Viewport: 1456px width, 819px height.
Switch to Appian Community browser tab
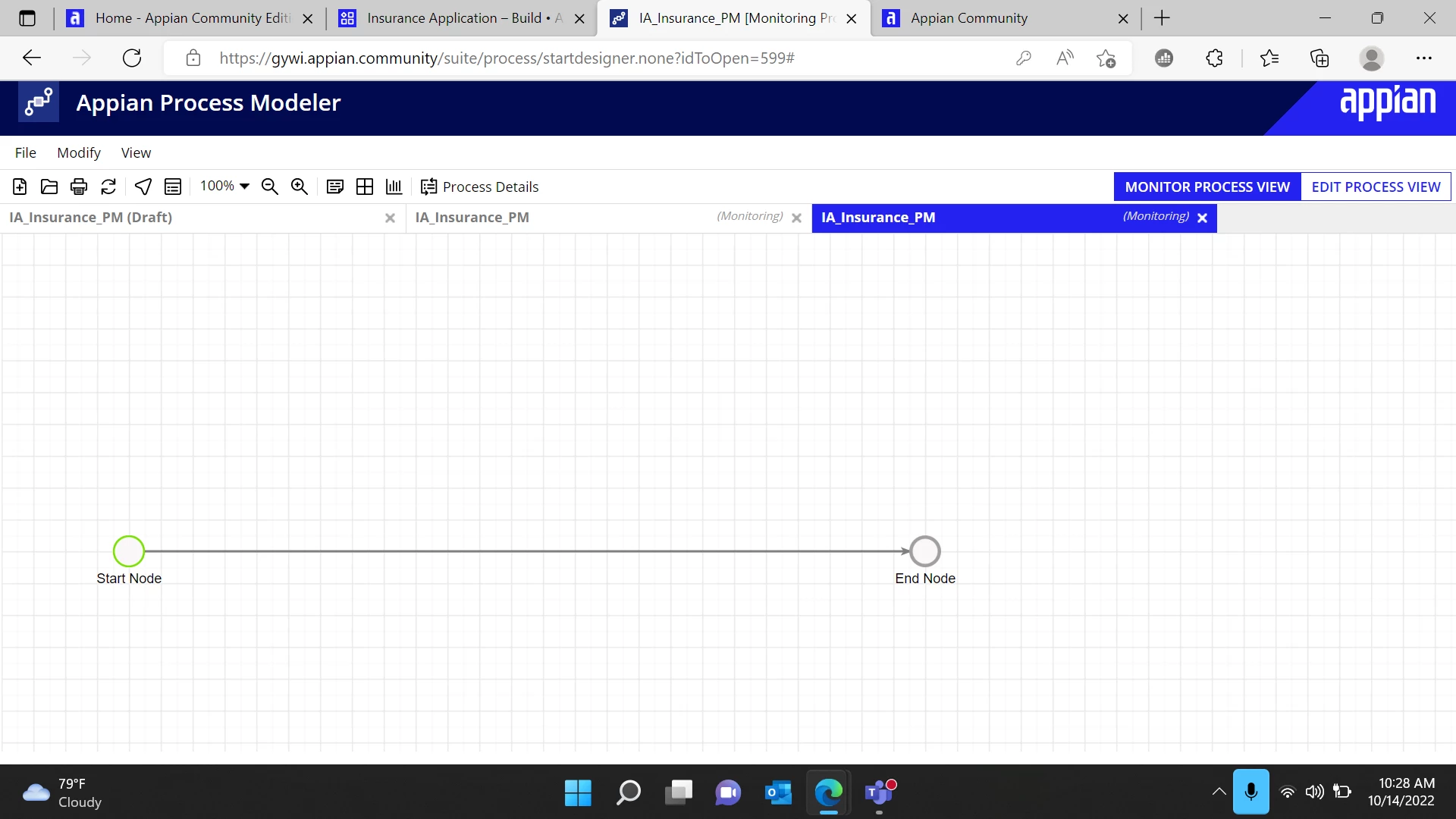click(x=1005, y=18)
